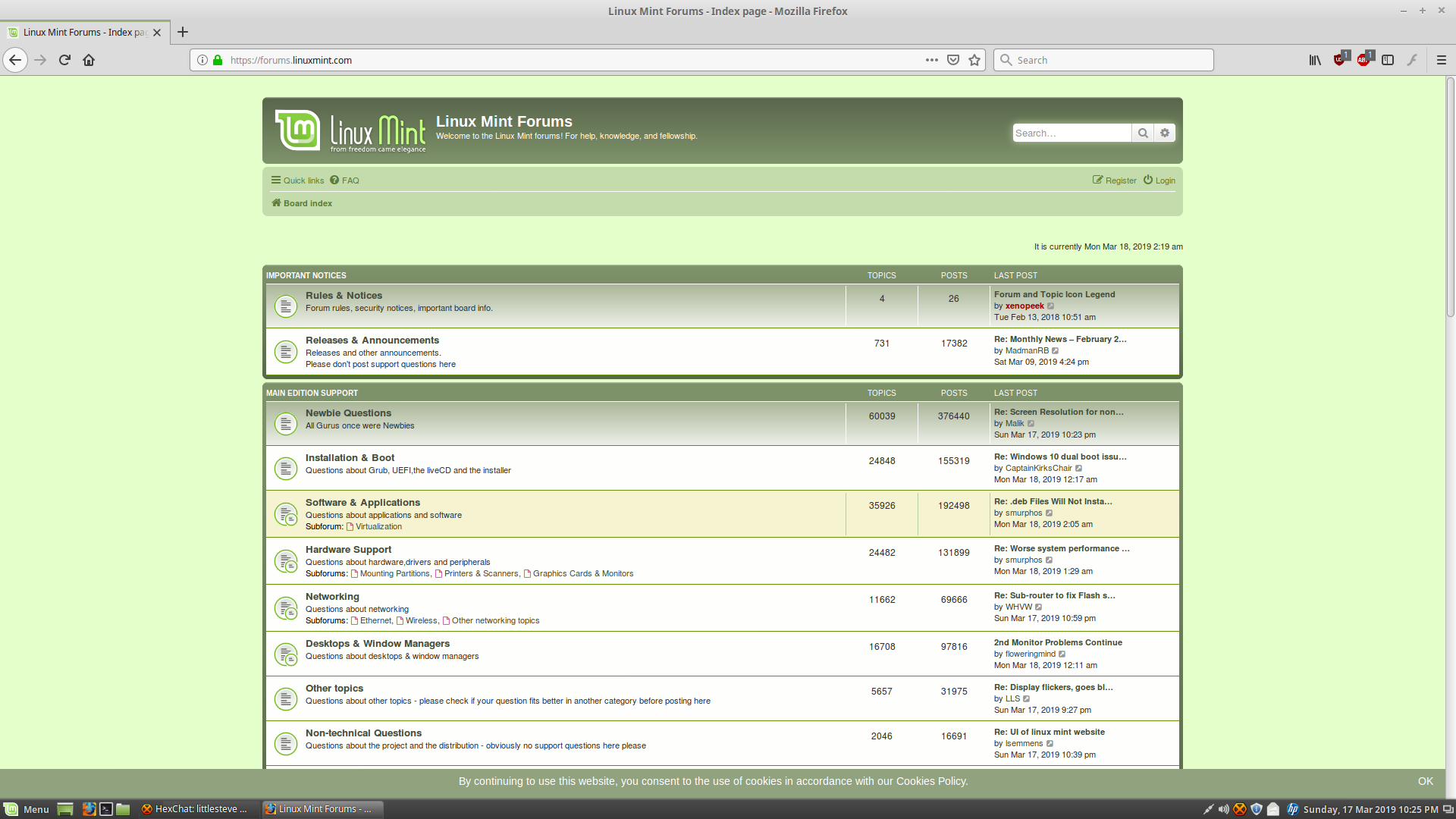The image size is (1456, 819).
Task: Go to Board index breadcrumb
Action: (x=302, y=203)
